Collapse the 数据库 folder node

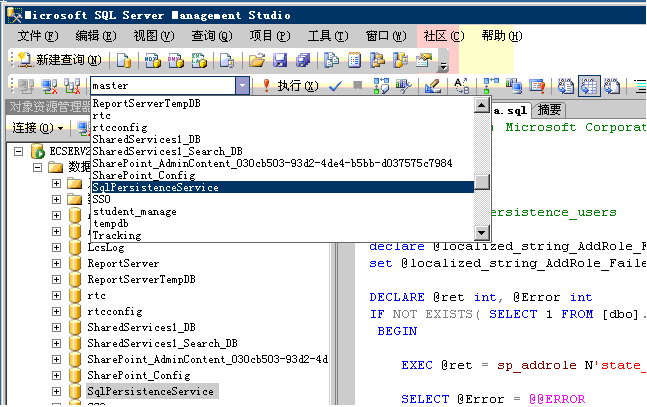(x=38, y=168)
